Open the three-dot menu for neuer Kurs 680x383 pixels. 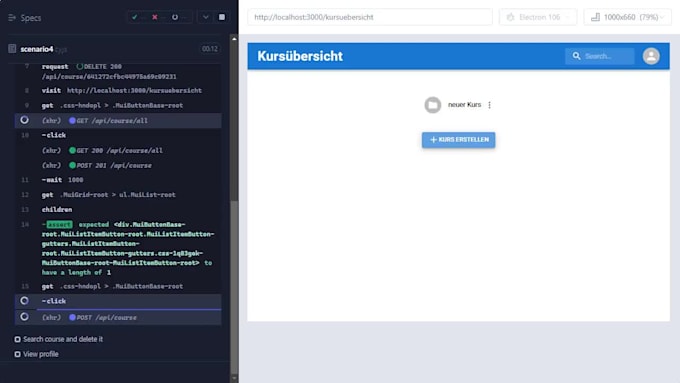coord(490,105)
